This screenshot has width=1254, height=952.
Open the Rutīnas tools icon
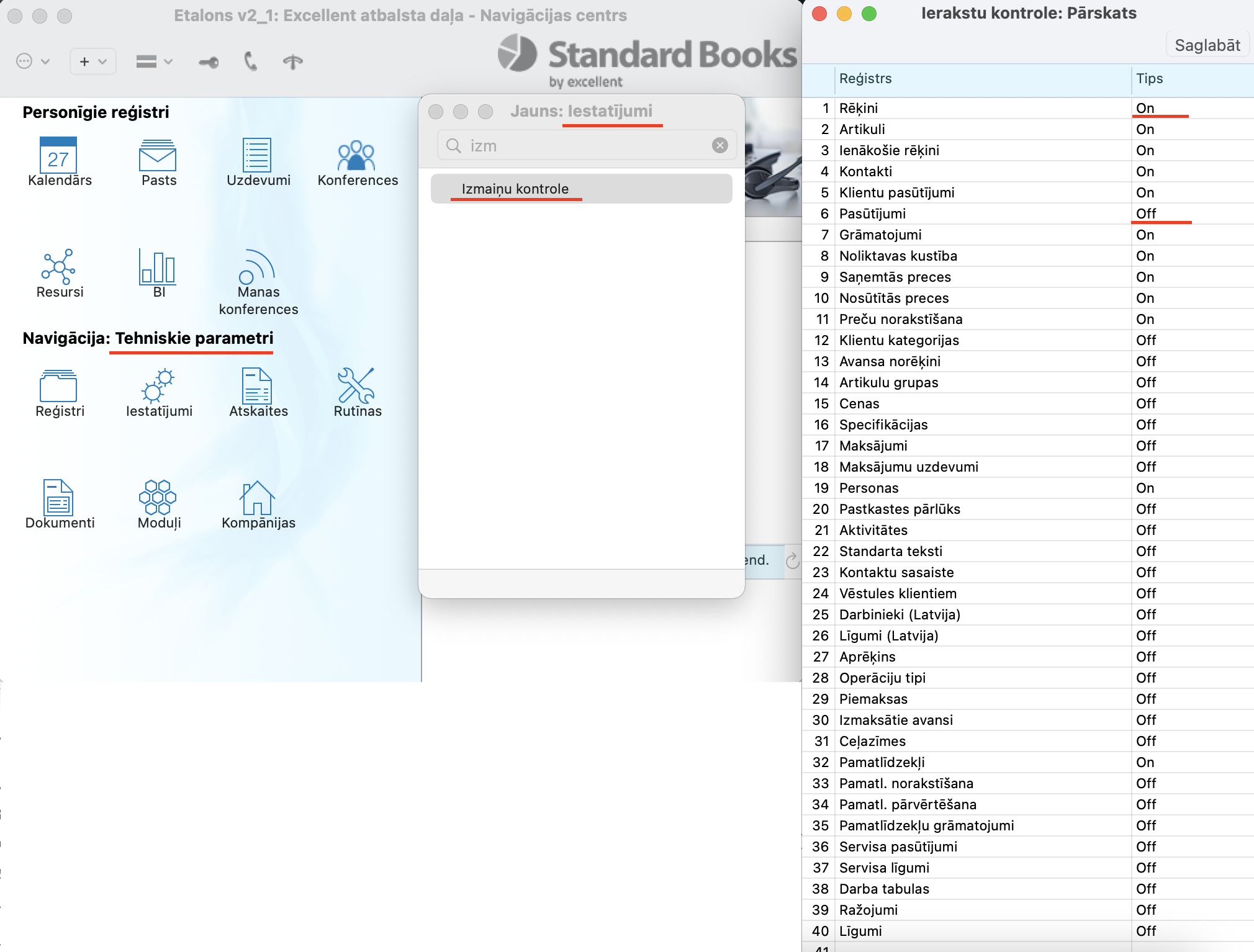357,386
